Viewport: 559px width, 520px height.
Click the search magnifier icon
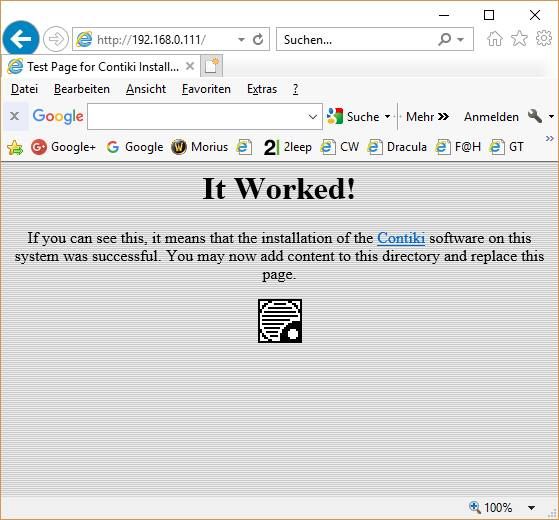(x=445, y=39)
